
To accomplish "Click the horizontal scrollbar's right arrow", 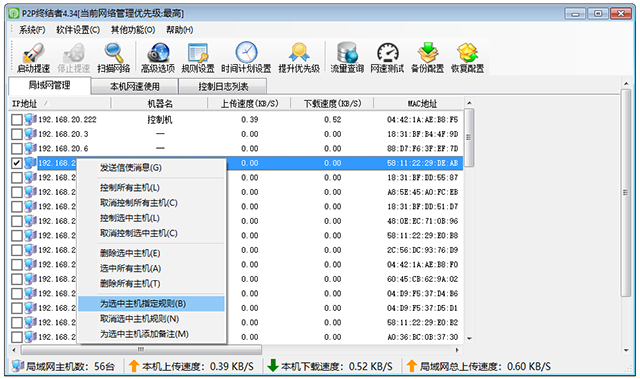I will pyautogui.click(x=457, y=350).
